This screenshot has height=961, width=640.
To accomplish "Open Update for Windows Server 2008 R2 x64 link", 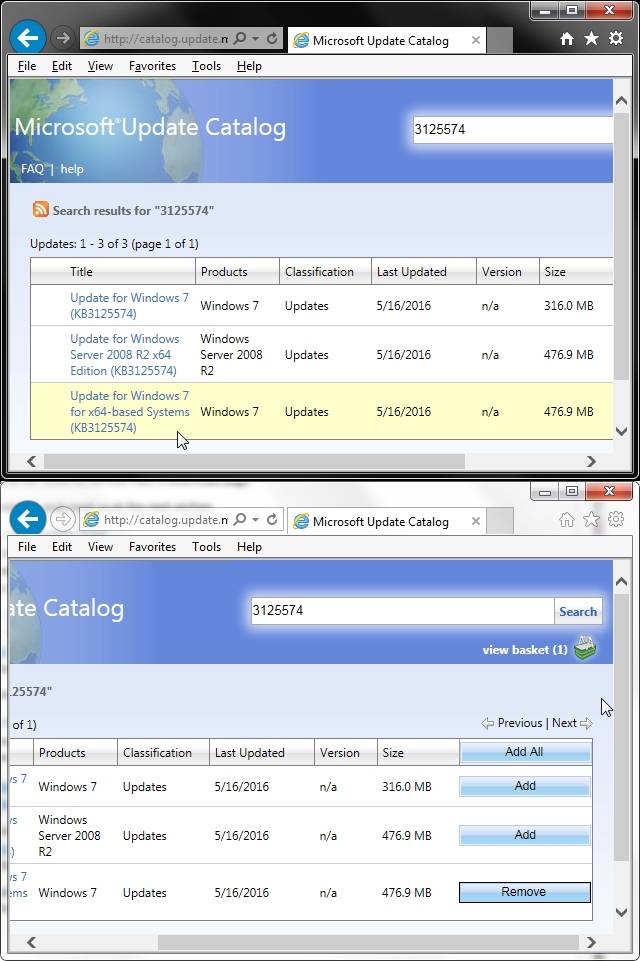I will pyautogui.click(x=124, y=354).
